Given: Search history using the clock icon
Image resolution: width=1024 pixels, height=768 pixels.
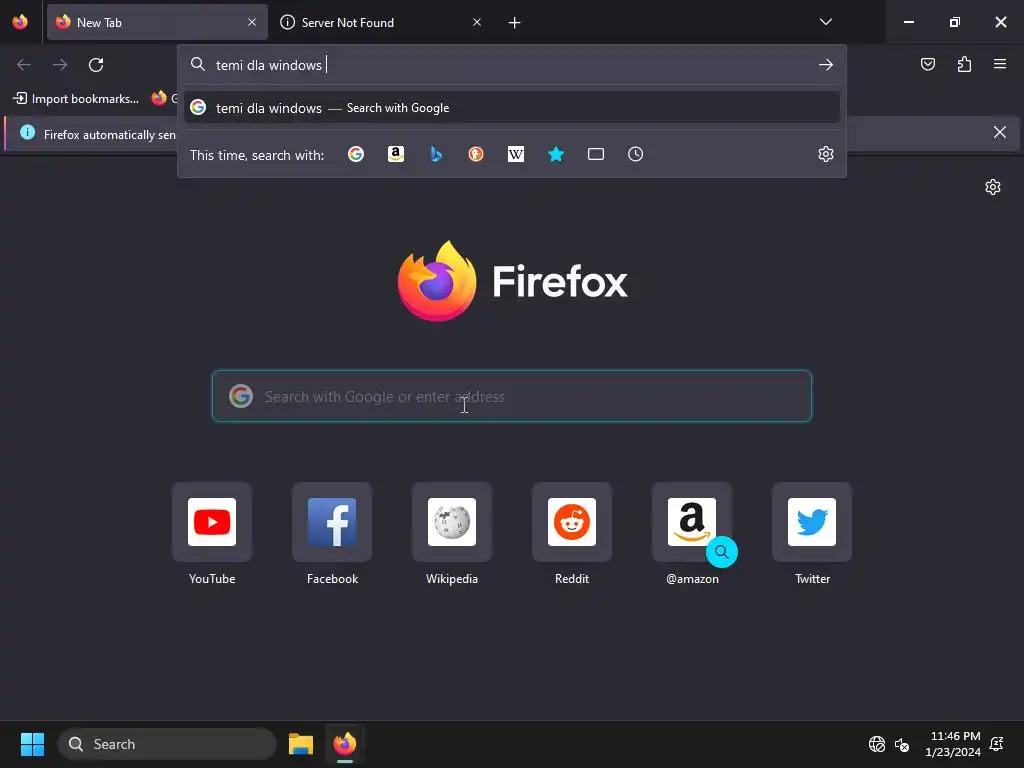Looking at the screenshot, I should pos(635,154).
